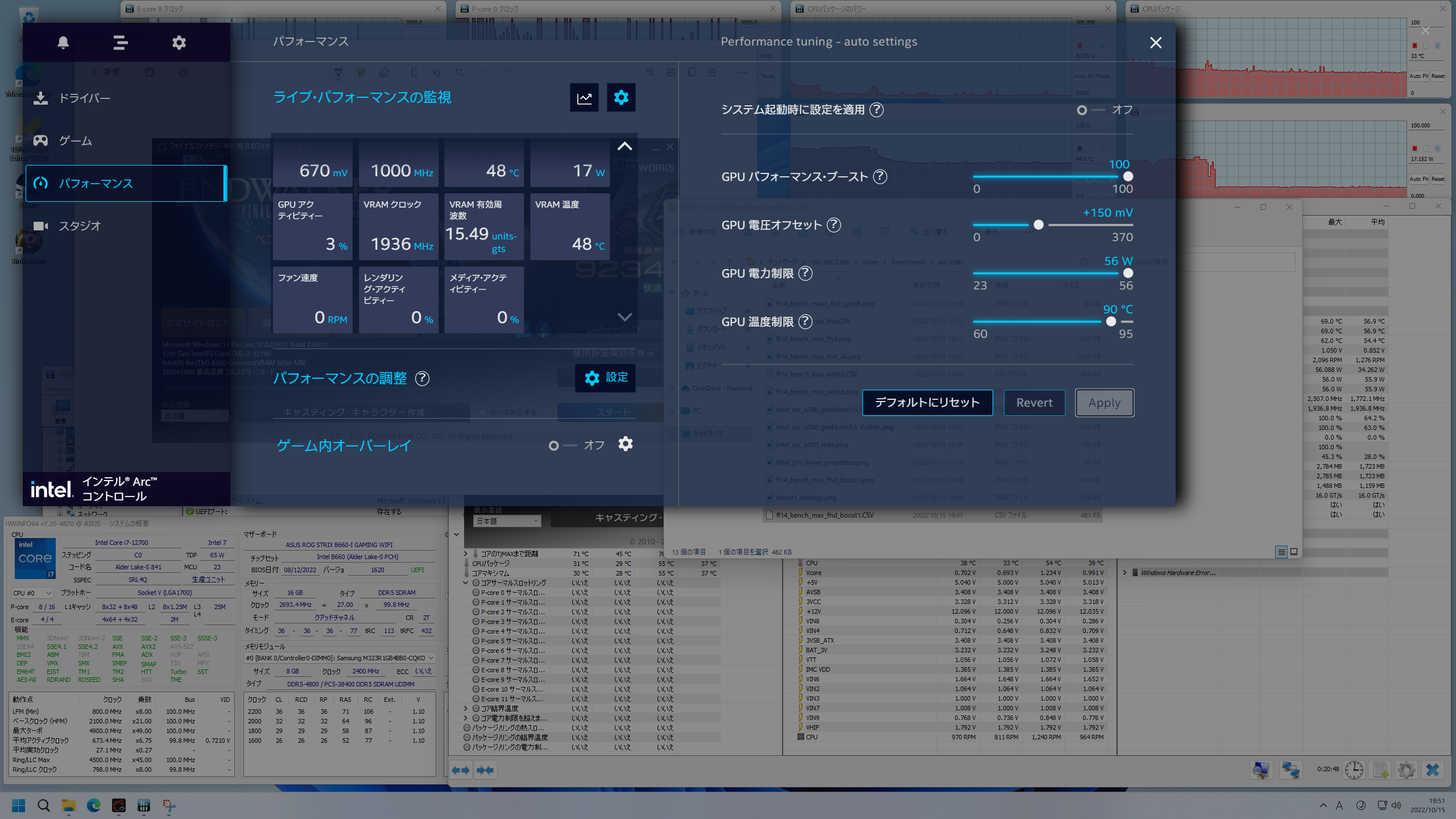Open HWiNFO taskbar icon
This screenshot has height=819, width=1456.
click(144, 805)
